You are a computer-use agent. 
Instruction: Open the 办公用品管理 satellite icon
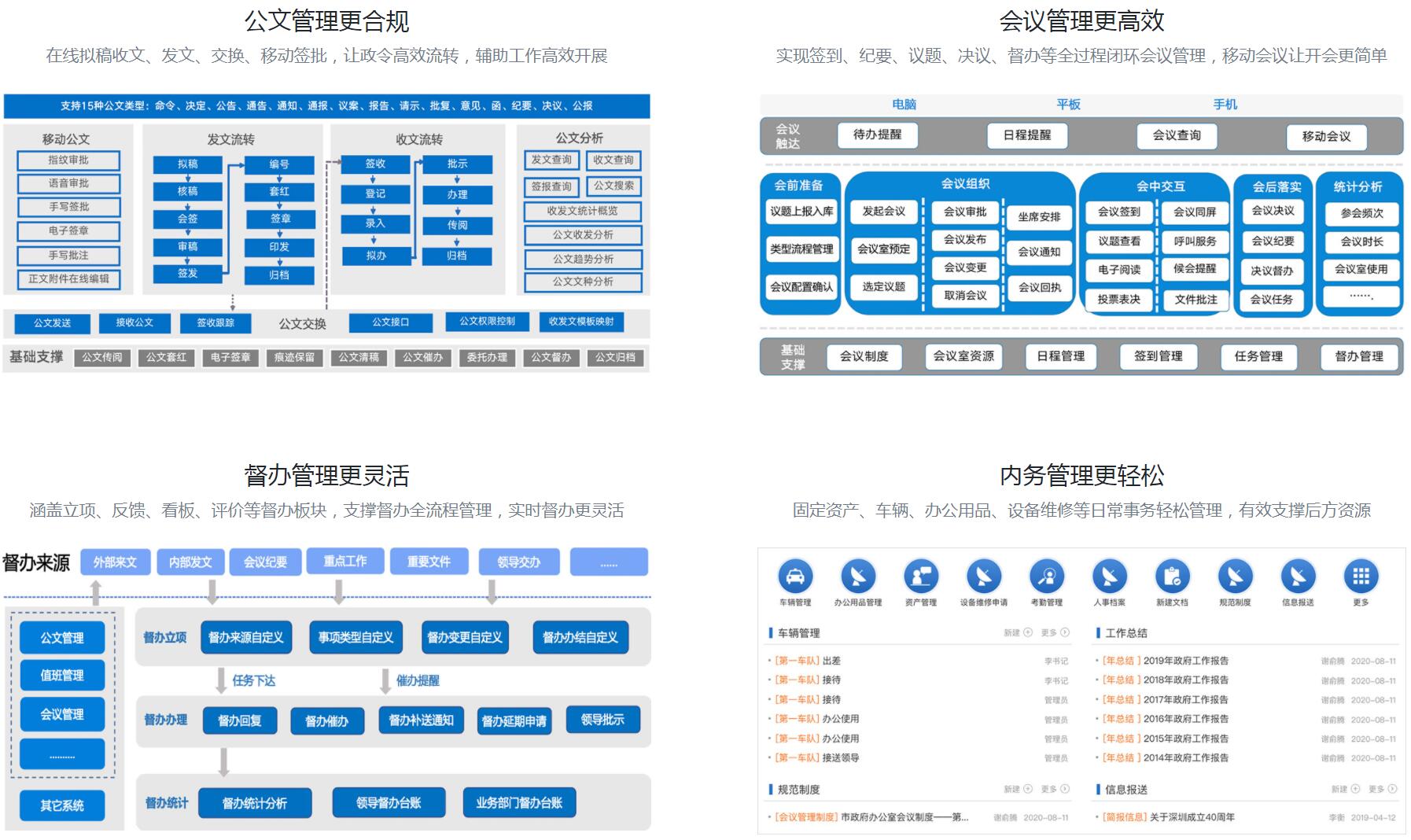click(x=858, y=577)
